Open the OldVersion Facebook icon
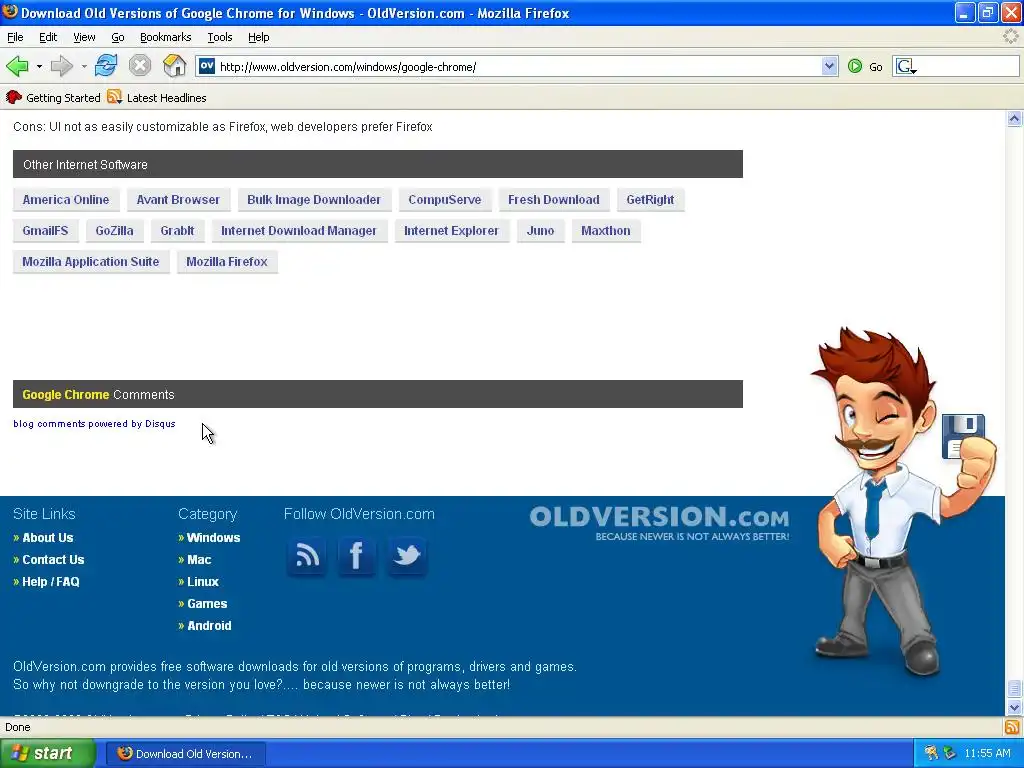The height and width of the screenshot is (768, 1024). click(357, 556)
